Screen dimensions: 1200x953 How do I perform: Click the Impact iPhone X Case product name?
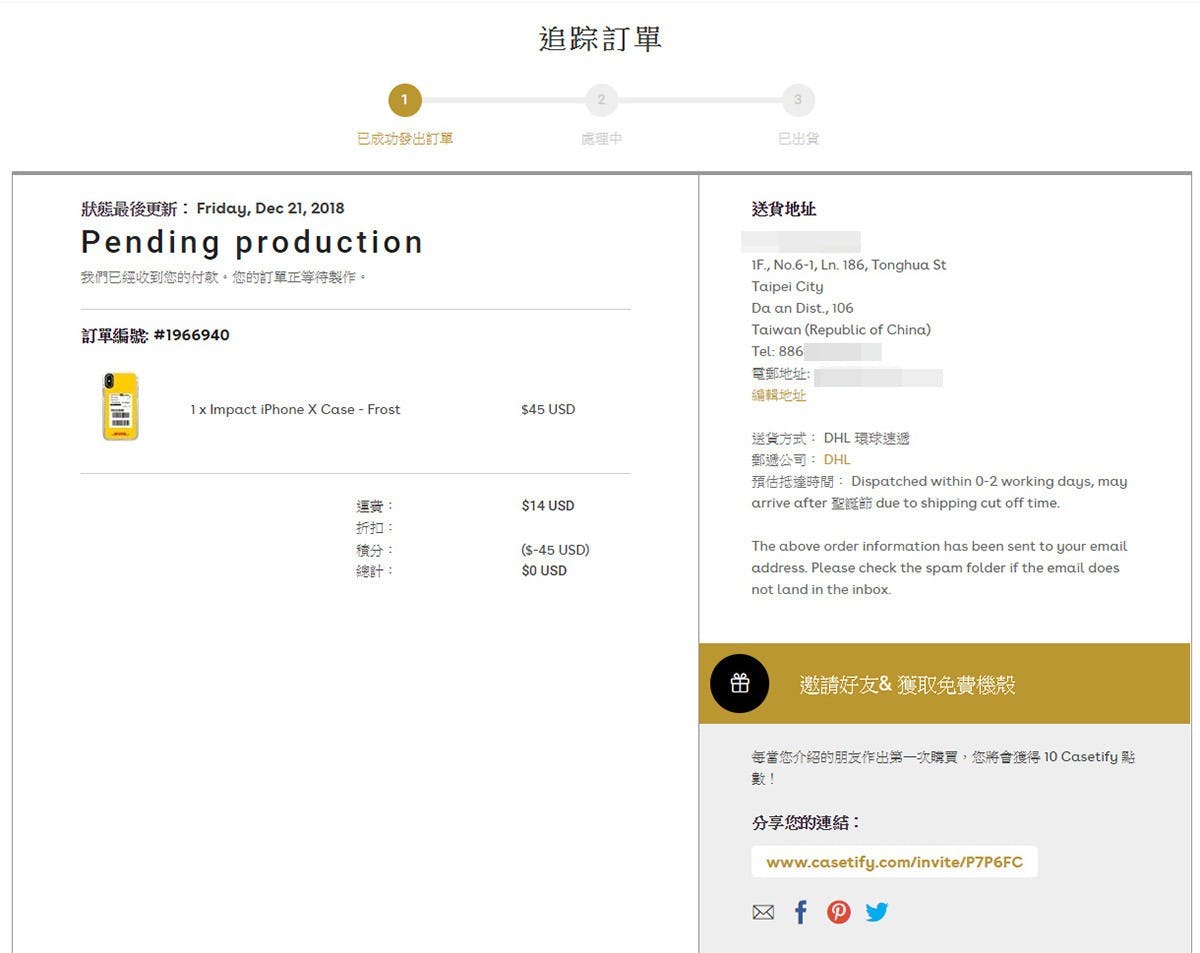pos(295,409)
